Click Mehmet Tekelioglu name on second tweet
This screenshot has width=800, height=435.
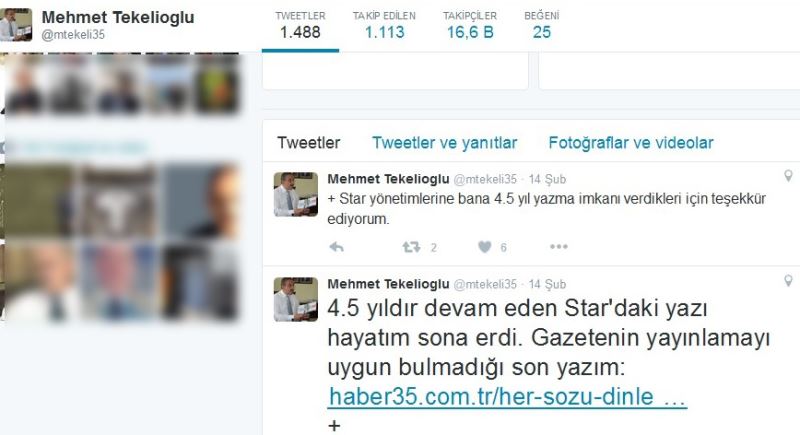coord(388,284)
